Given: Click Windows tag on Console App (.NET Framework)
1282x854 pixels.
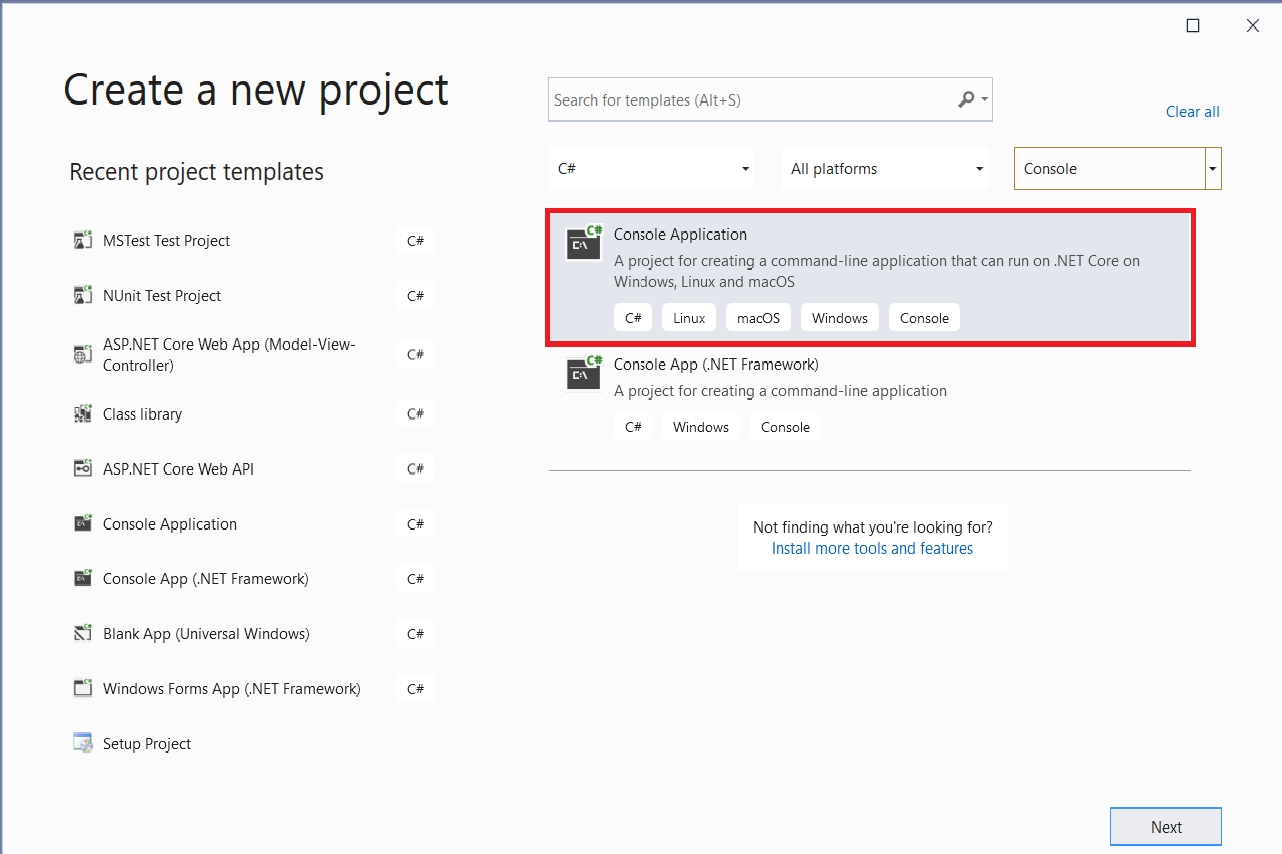Looking at the screenshot, I should click(701, 427).
